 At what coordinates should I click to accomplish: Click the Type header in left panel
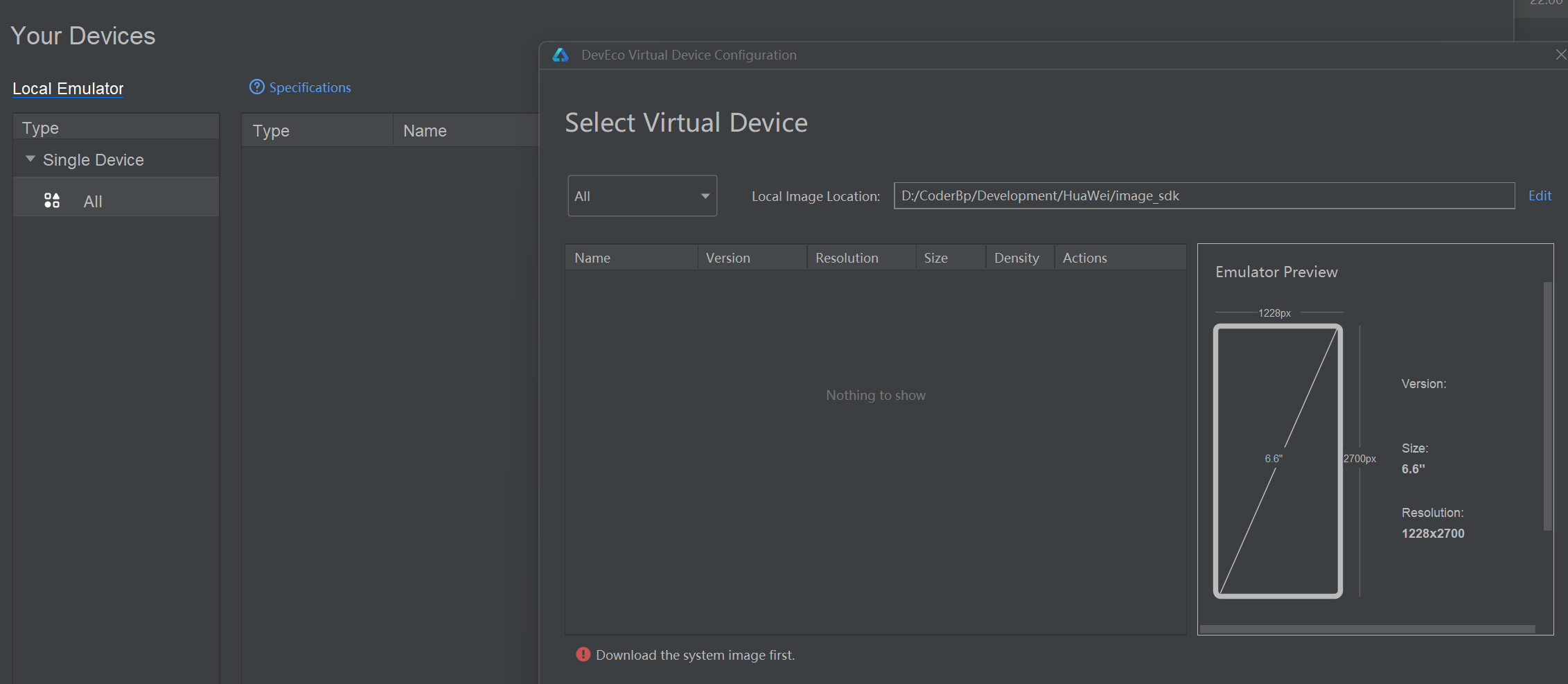[116, 128]
